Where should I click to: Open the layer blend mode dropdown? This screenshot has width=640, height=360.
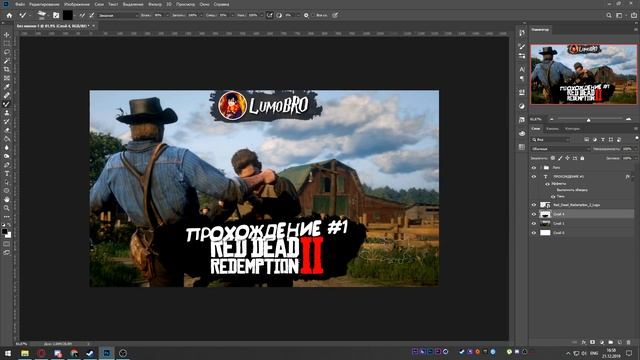(x=560, y=149)
